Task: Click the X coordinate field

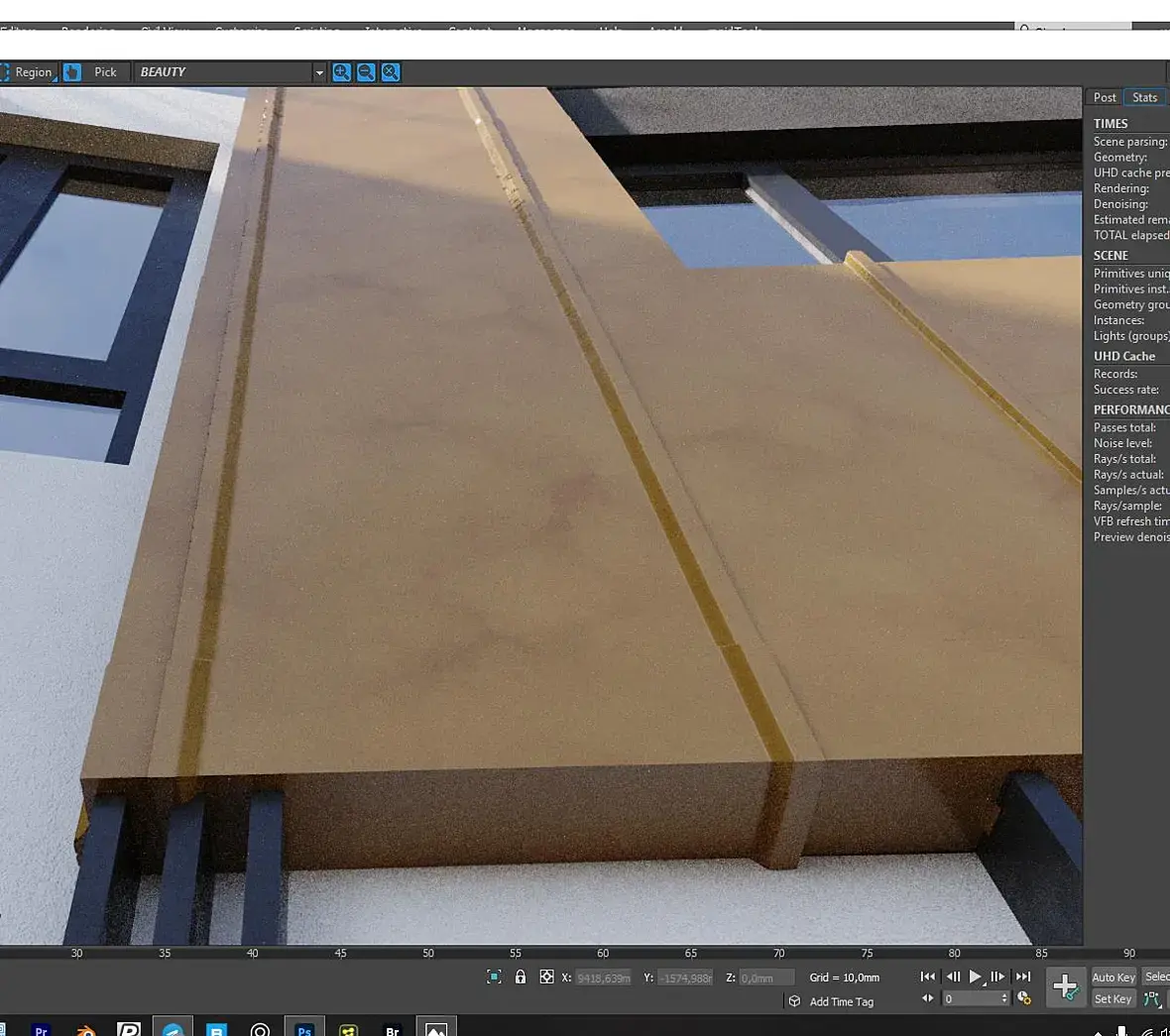Action: pos(604,978)
